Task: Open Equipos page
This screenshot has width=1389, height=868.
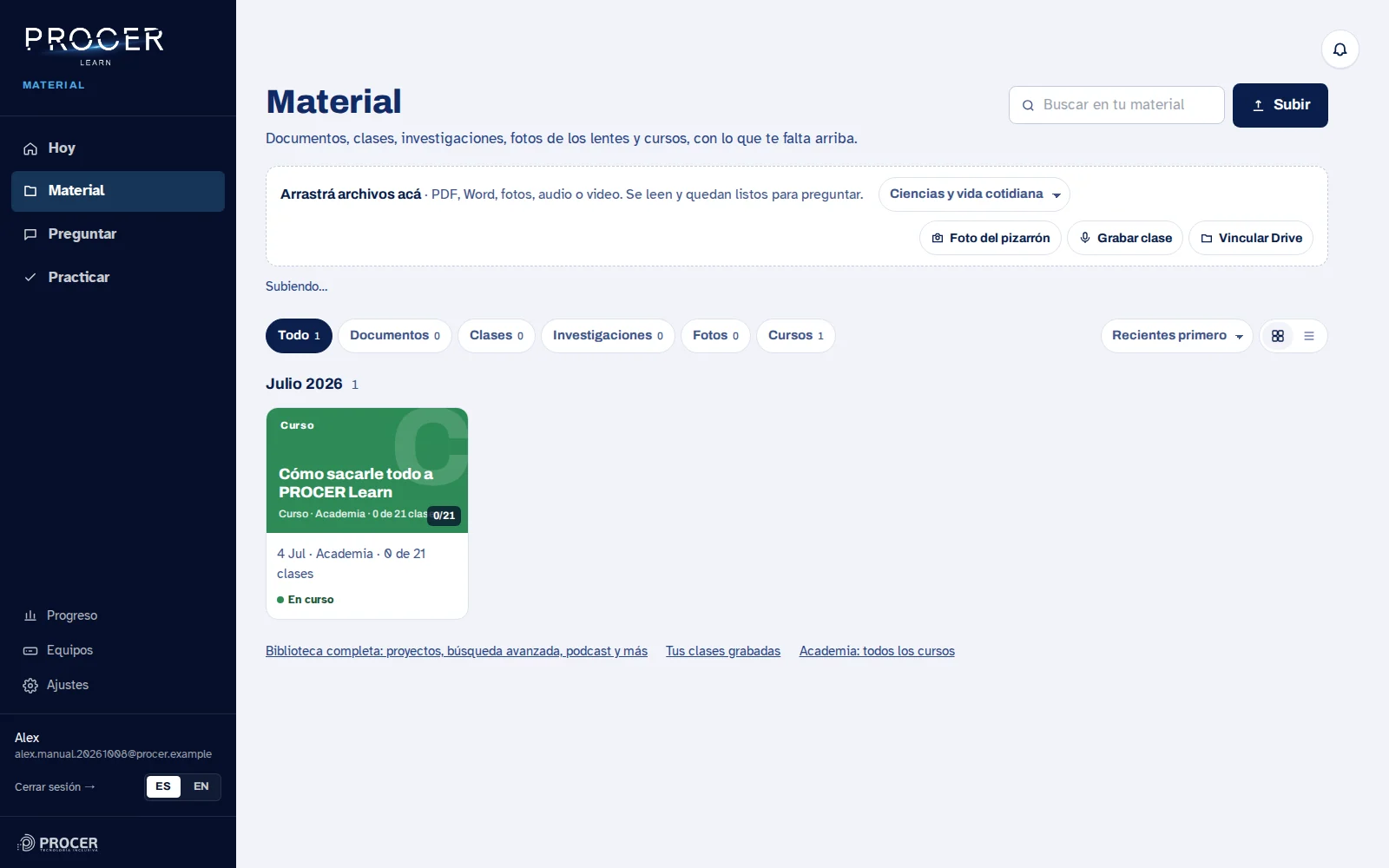Action: 118,650
